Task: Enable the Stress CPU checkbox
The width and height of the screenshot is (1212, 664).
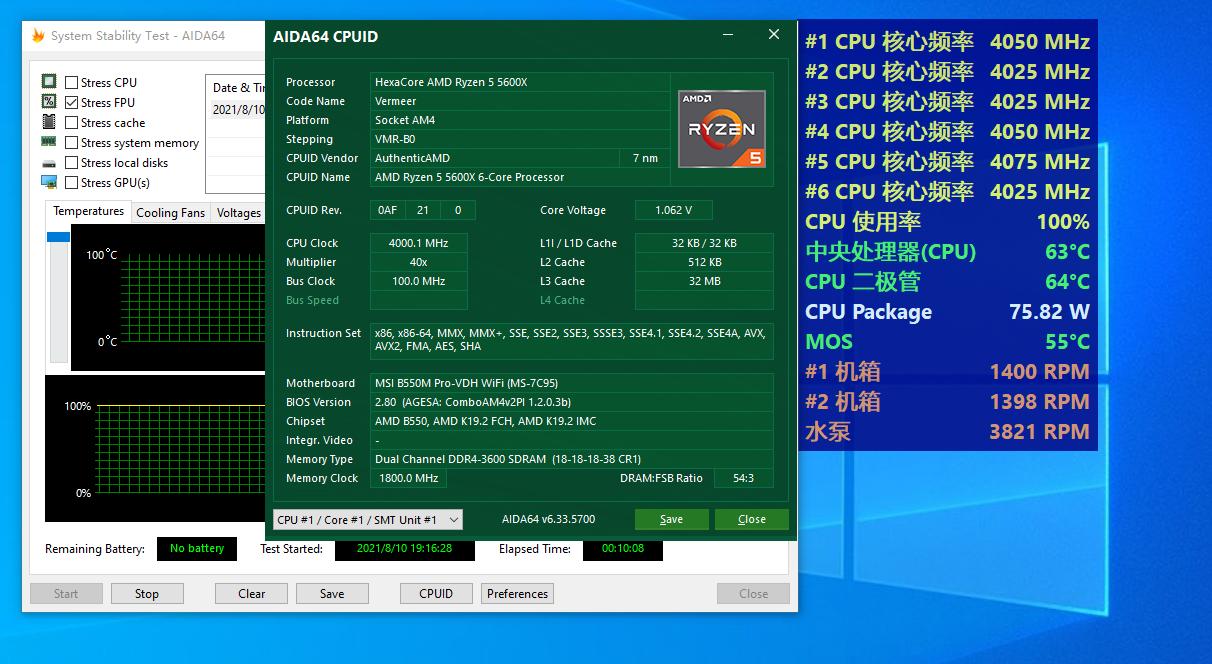Action: pyautogui.click(x=72, y=82)
